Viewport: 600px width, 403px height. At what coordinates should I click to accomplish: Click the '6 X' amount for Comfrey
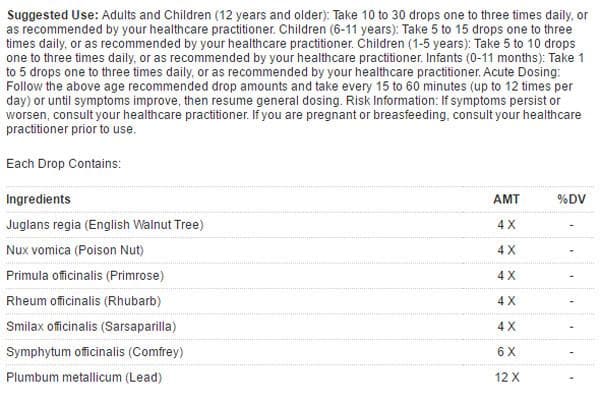click(x=506, y=352)
